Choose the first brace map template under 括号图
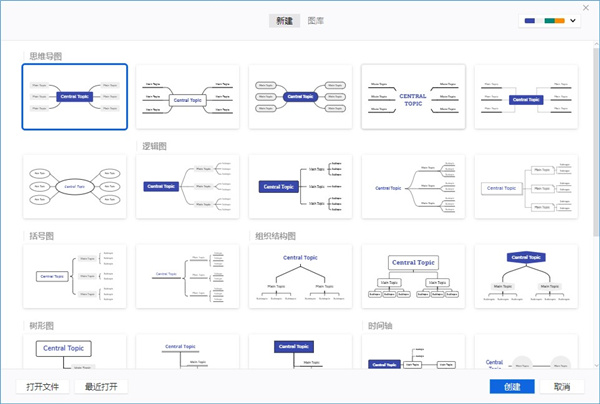 pyautogui.click(x=75, y=276)
